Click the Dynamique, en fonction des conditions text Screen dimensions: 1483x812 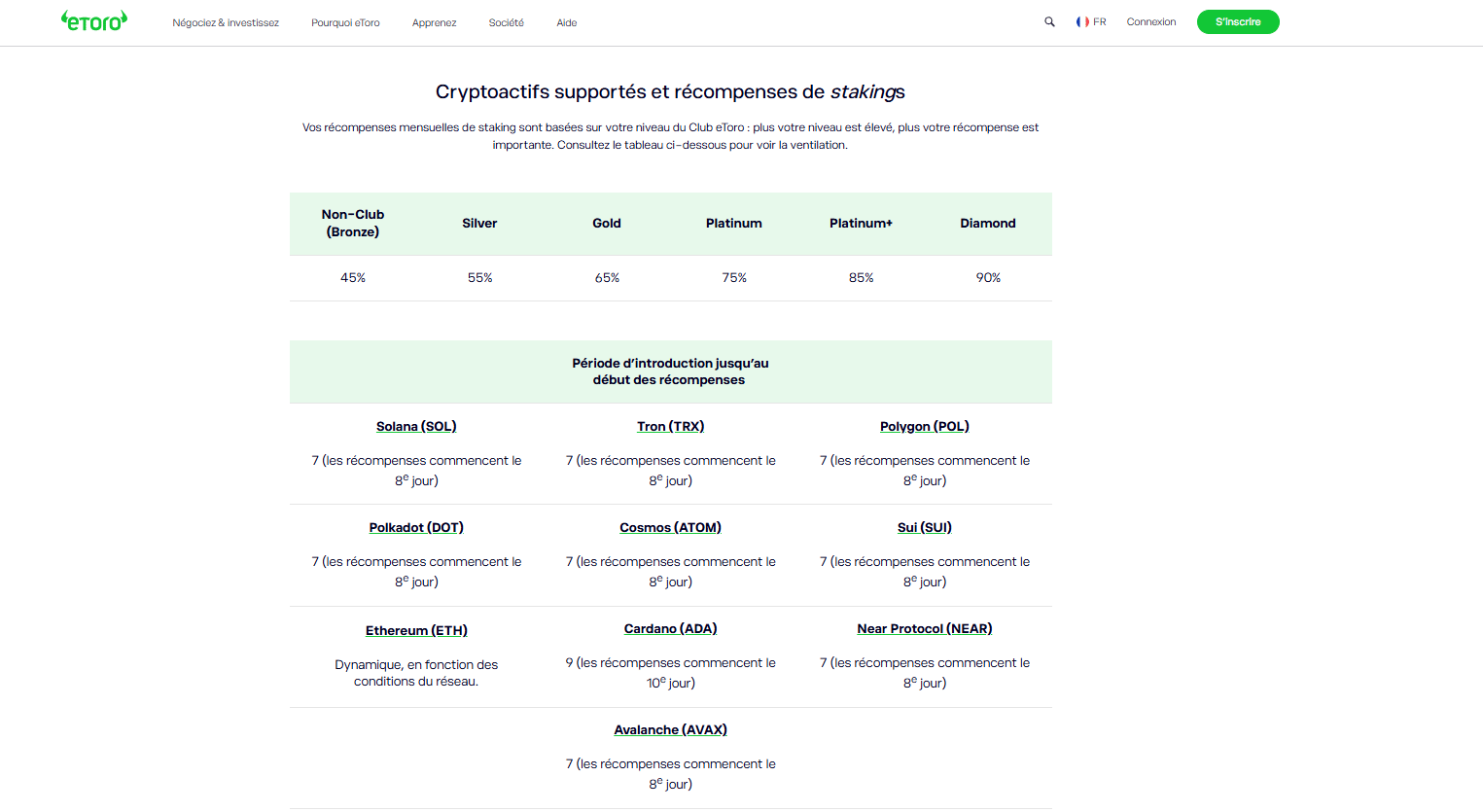tap(416, 673)
